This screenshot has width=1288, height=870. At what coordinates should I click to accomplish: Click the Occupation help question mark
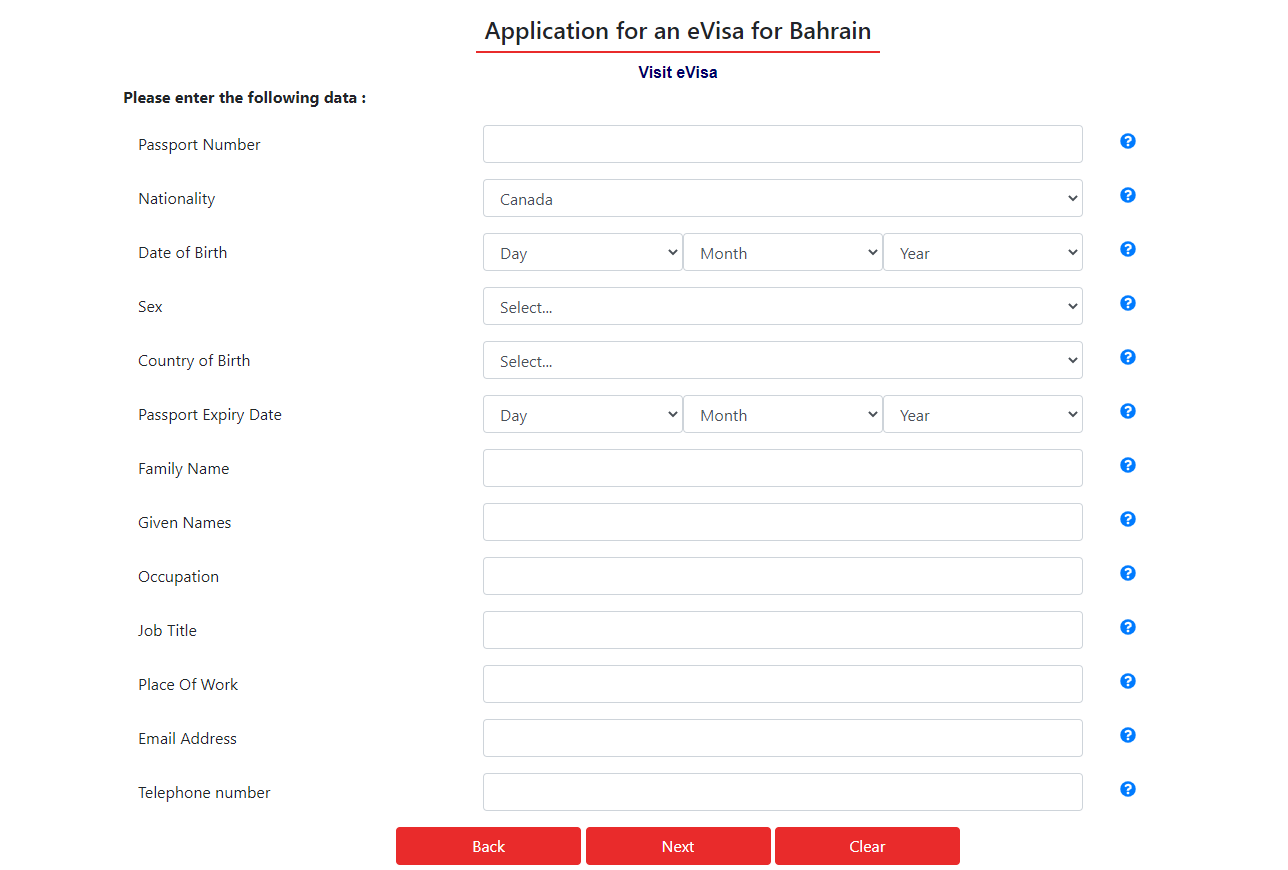pos(1128,573)
